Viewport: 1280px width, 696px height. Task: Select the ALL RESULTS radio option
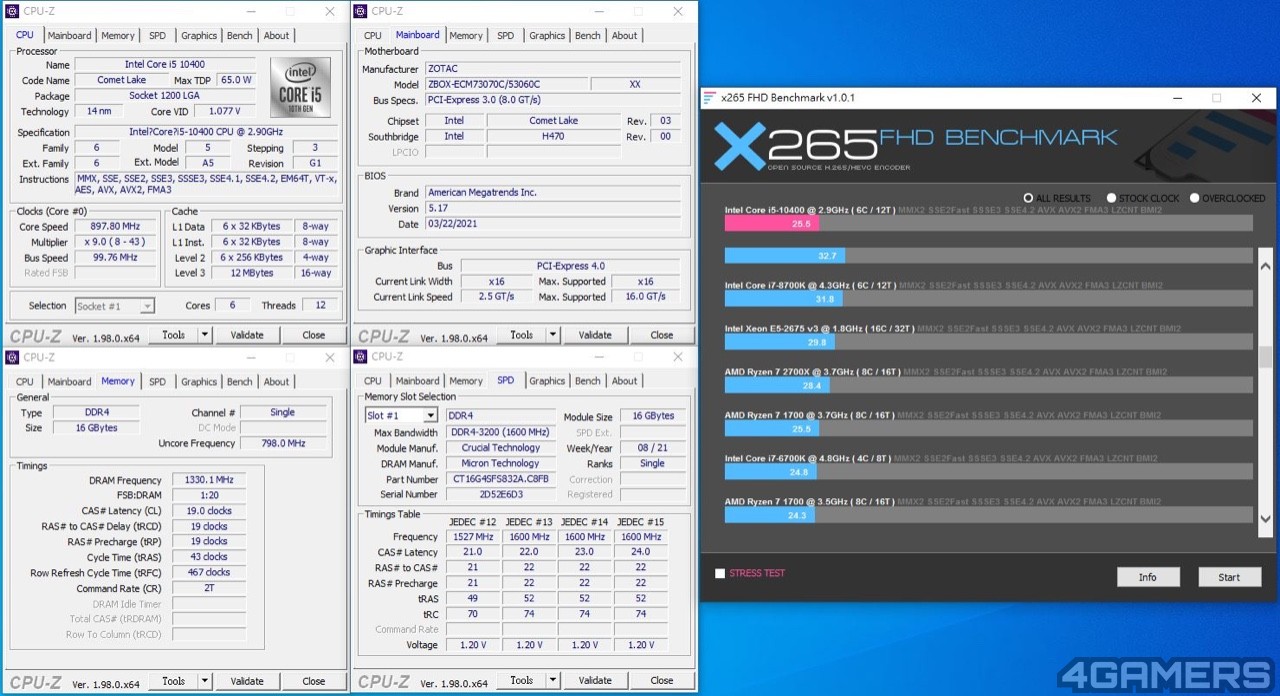pyautogui.click(x=1028, y=198)
